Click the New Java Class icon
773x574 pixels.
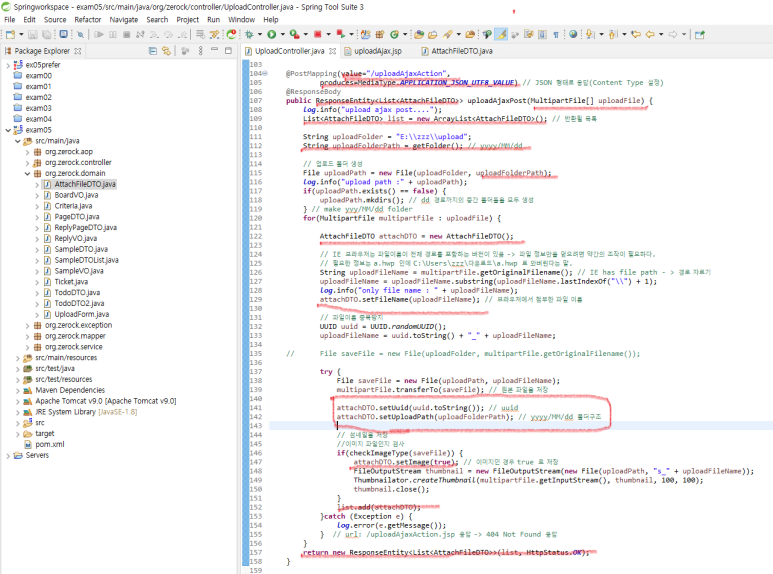click(394, 35)
